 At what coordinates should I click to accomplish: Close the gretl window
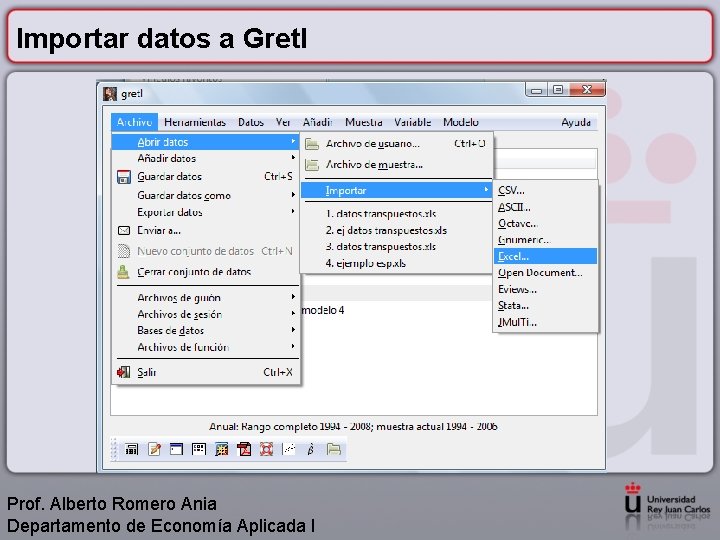[587, 90]
